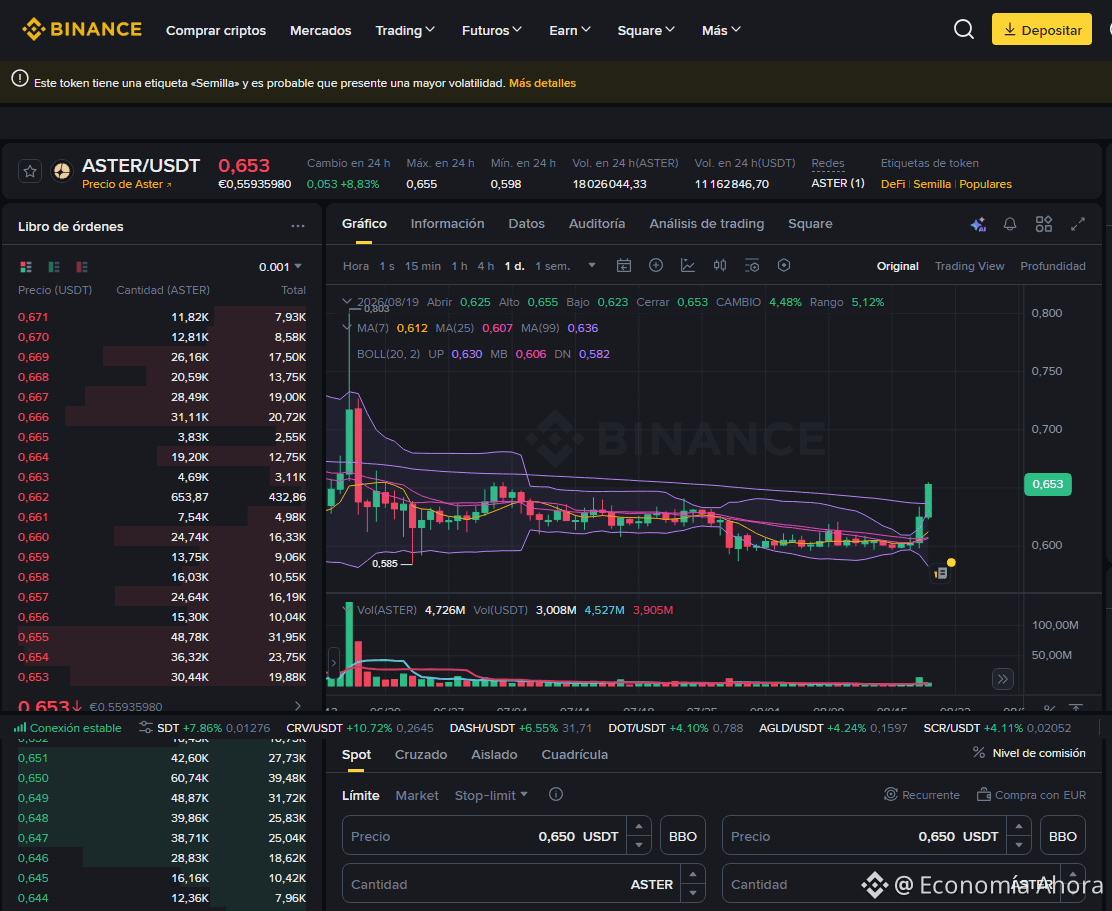Click the Binance logo

tap(82, 30)
